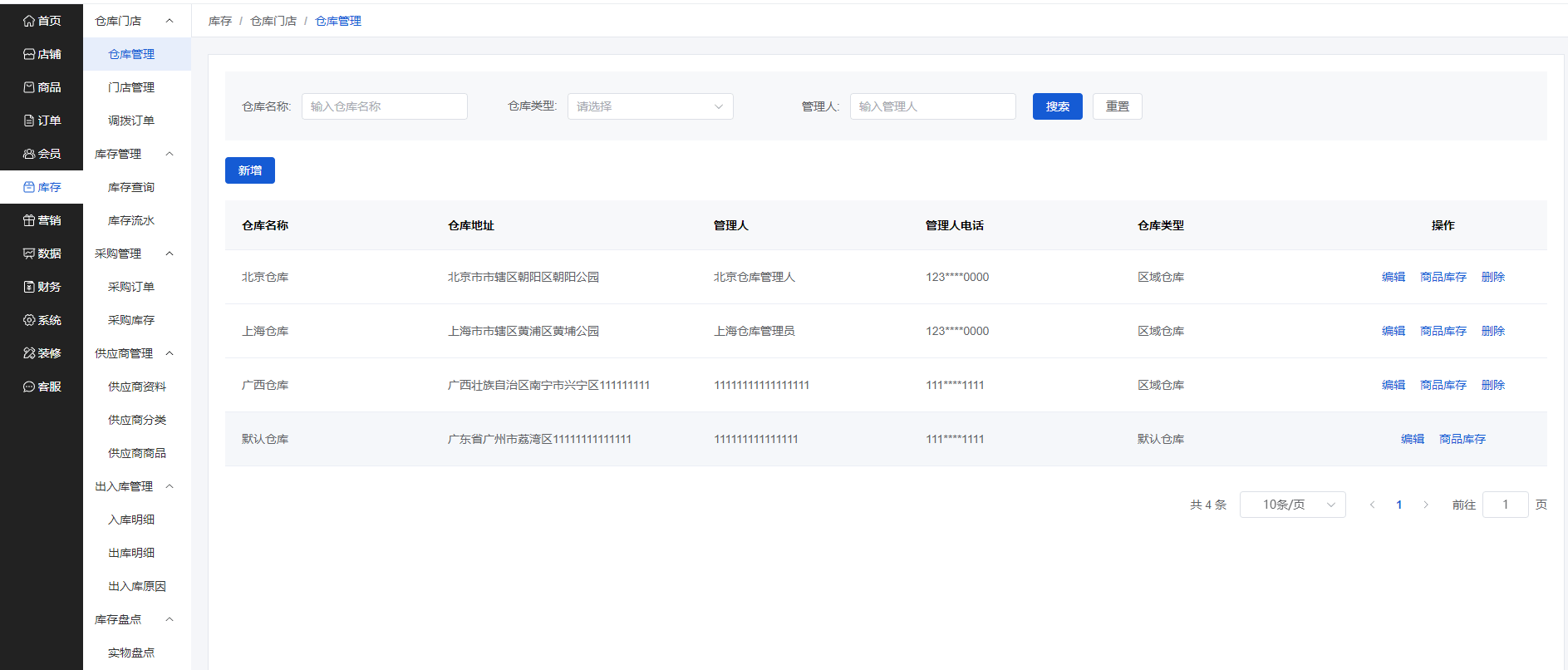Select 采购库存 submenu item

137,320
